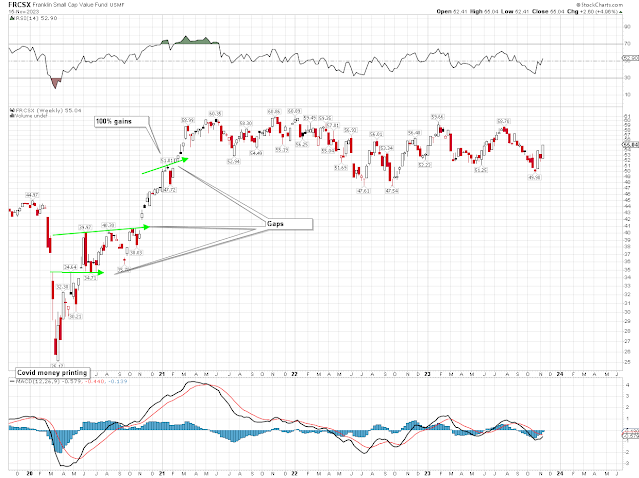Screen dimensions: 639x478
Task: Click the FRCSX ticker symbol in the chart title
Action: [20, 4]
